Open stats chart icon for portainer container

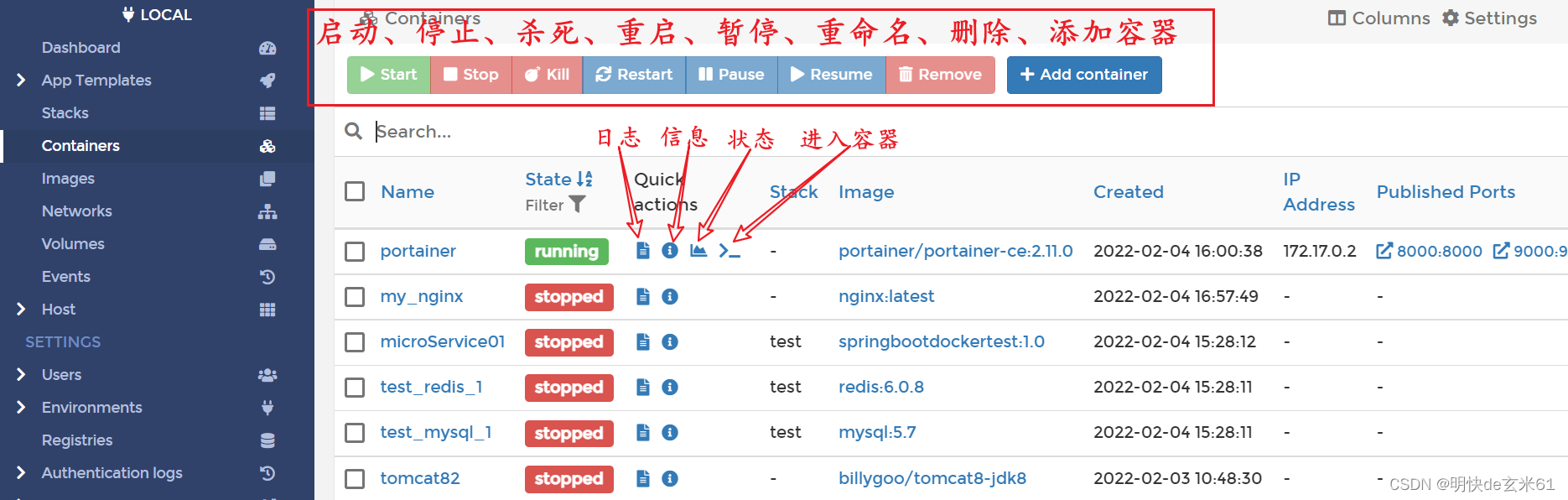point(698,250)
